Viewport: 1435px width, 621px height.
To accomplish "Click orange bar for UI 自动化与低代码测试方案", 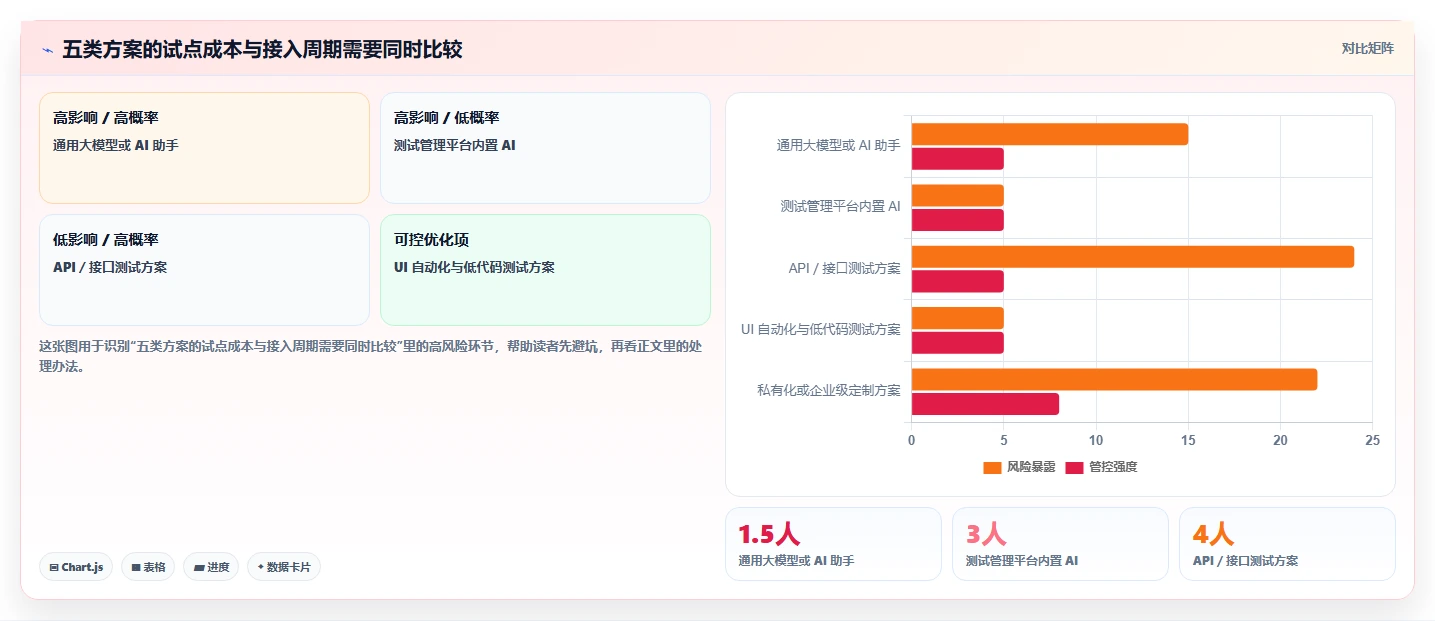I will click(957, 318).
